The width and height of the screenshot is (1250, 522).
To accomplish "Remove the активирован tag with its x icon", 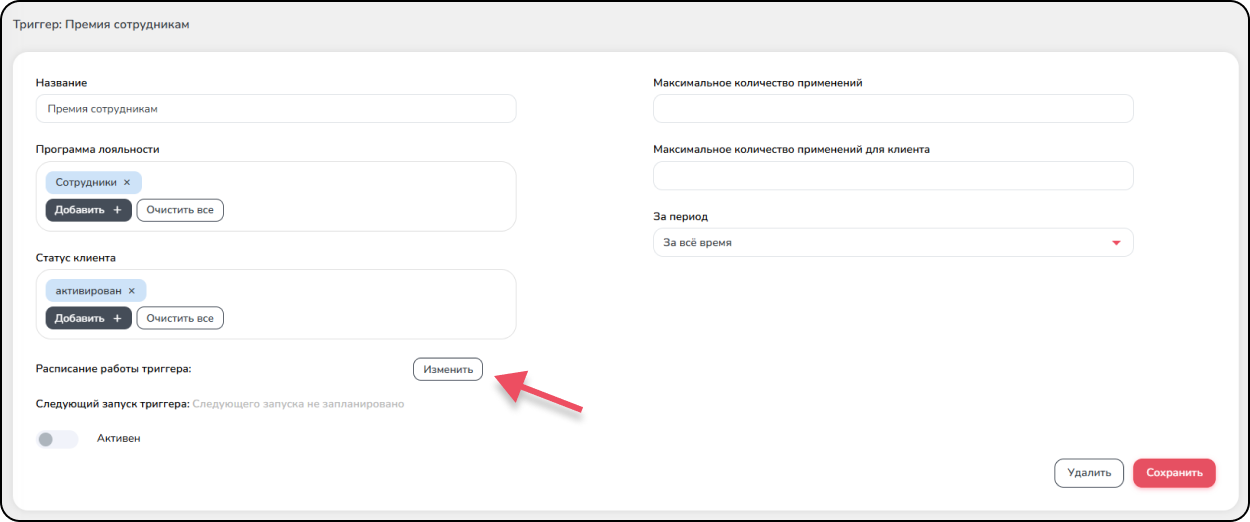I will pyautogui.click(x=131, y=291).
